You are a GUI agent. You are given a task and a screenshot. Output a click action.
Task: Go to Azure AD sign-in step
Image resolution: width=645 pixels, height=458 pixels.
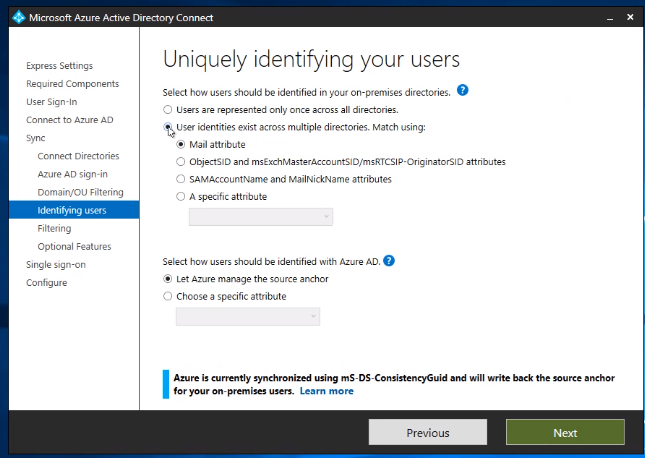(72, 174)
